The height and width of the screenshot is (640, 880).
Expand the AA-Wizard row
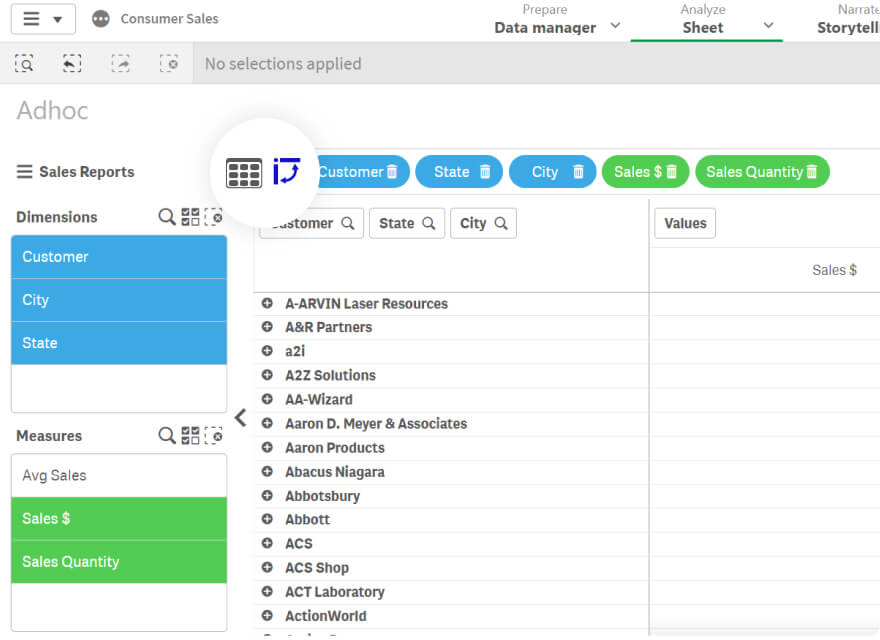(x=267, y=399)
